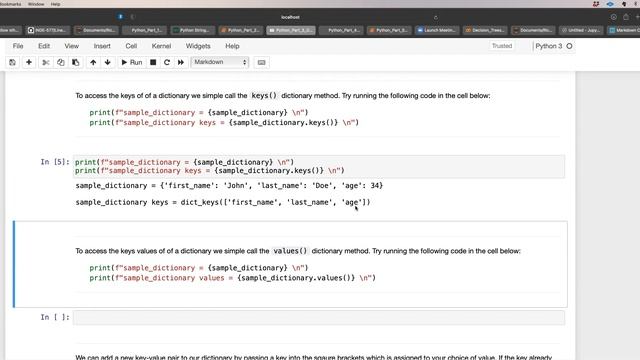Click into the empty code cell input
The image size is (640, 360).
point(319,317)
